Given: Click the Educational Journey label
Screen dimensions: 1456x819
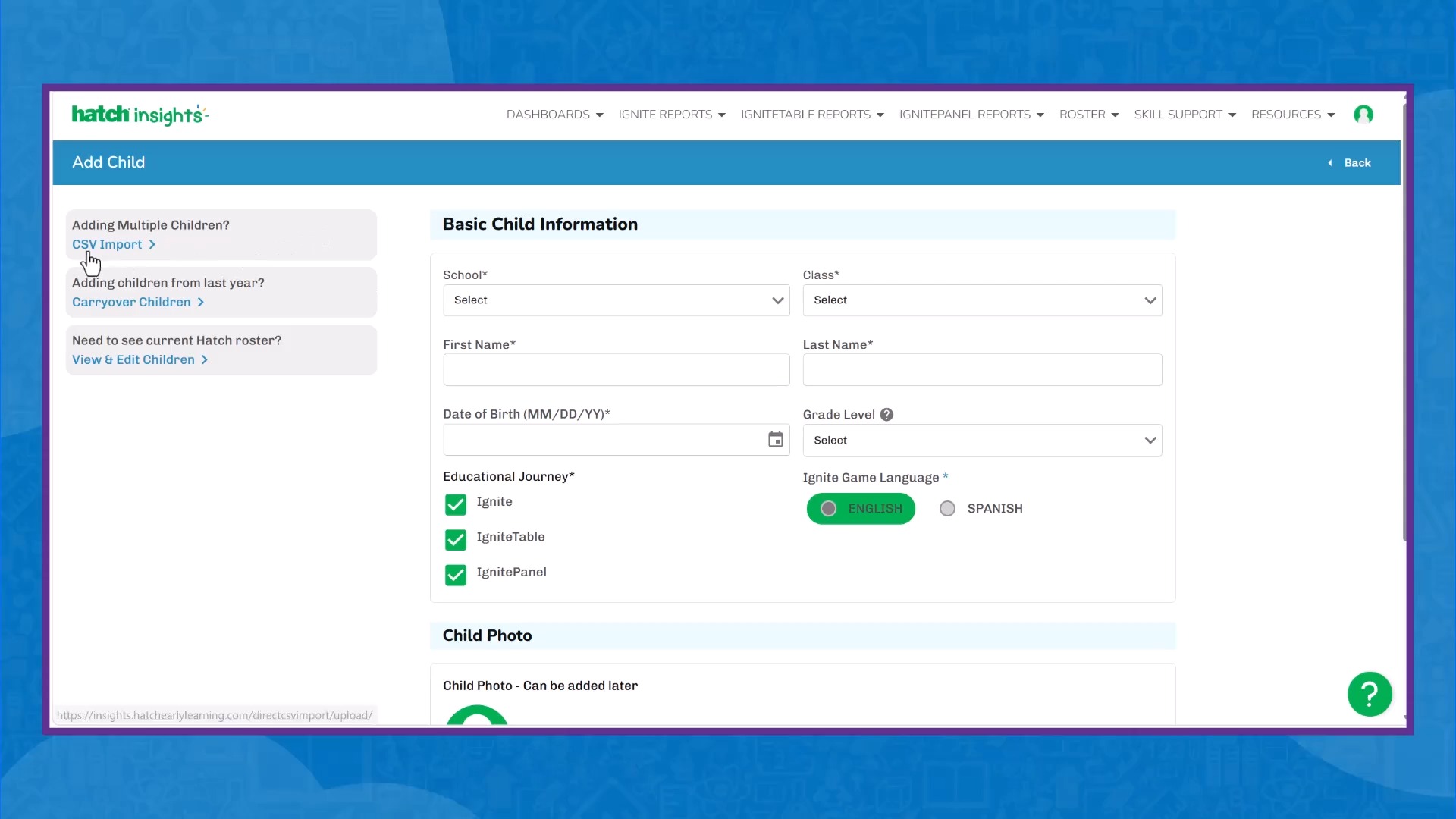Looking at the screenshot, I should click(509, 477).
